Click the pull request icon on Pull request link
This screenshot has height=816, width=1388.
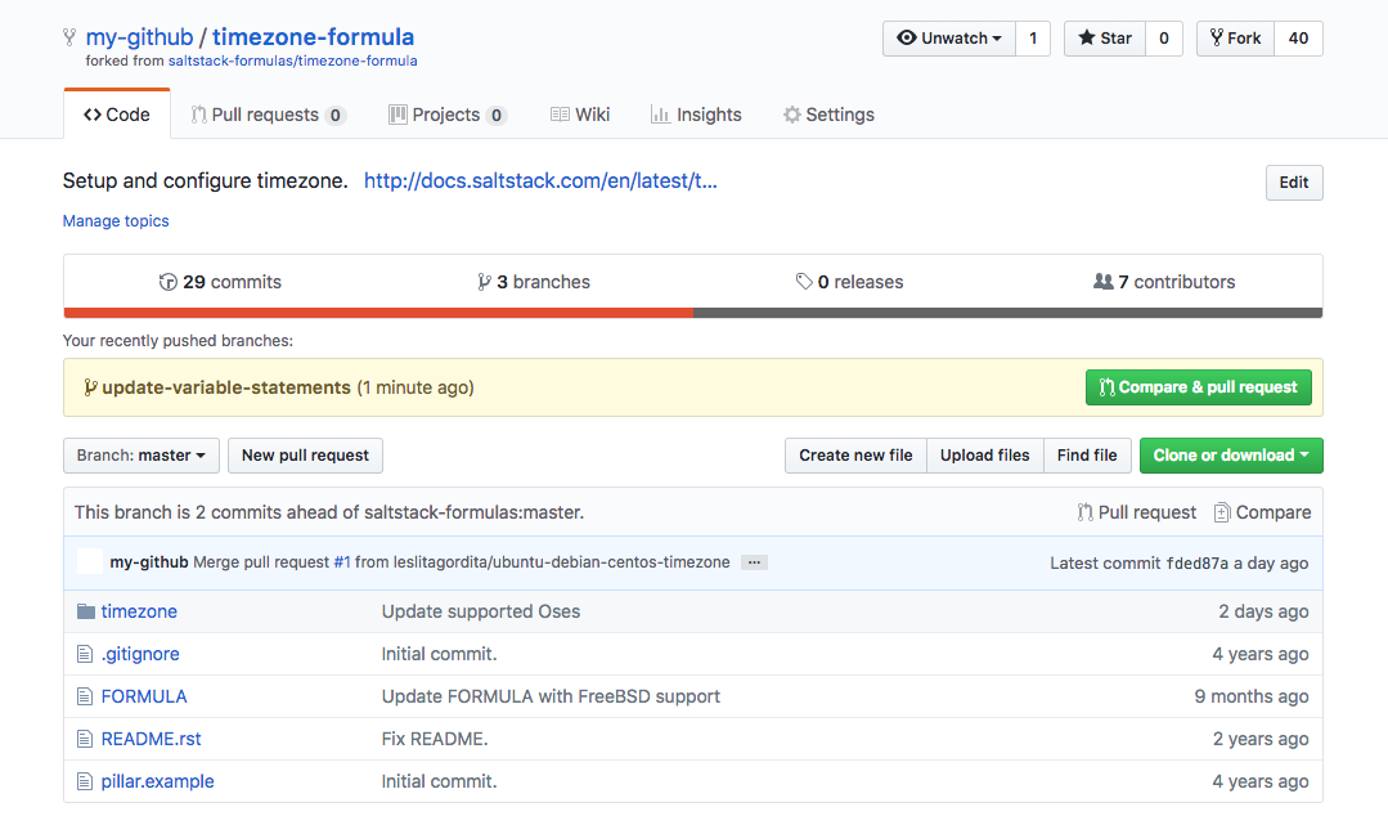coord(1084,511)
